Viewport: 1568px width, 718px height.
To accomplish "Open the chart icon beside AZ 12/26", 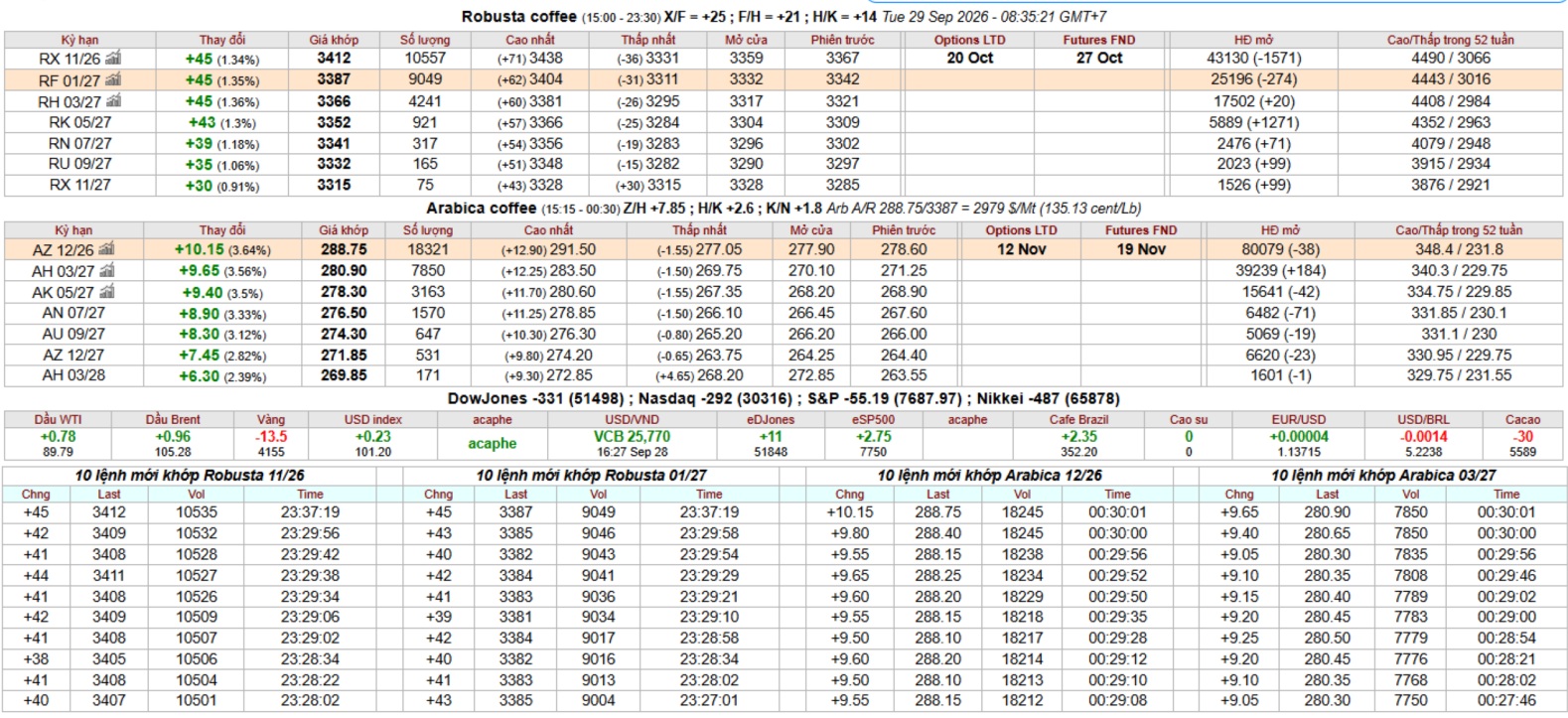I will (x=106, y=249).
